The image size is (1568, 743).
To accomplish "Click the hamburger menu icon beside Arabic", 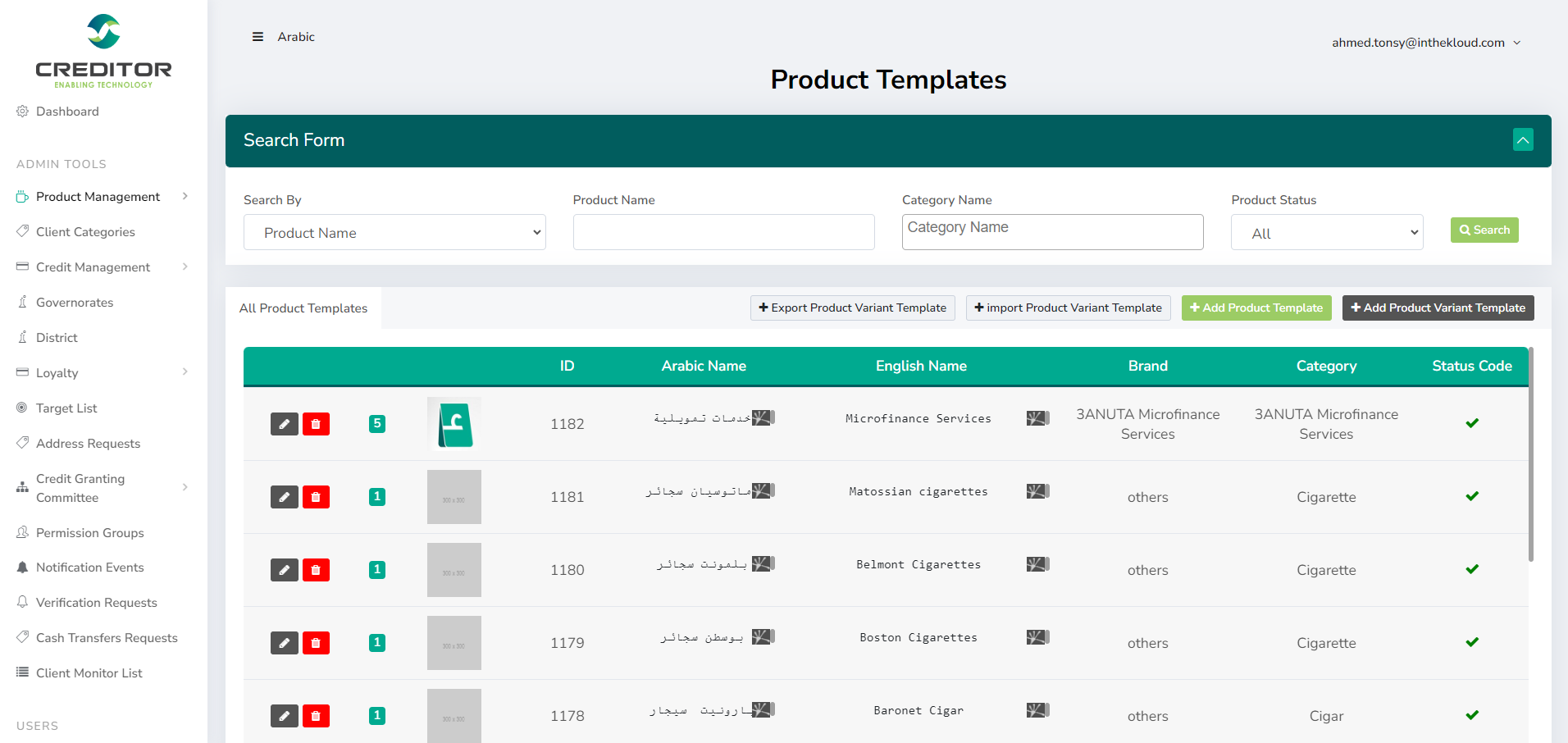I will 258,37.
